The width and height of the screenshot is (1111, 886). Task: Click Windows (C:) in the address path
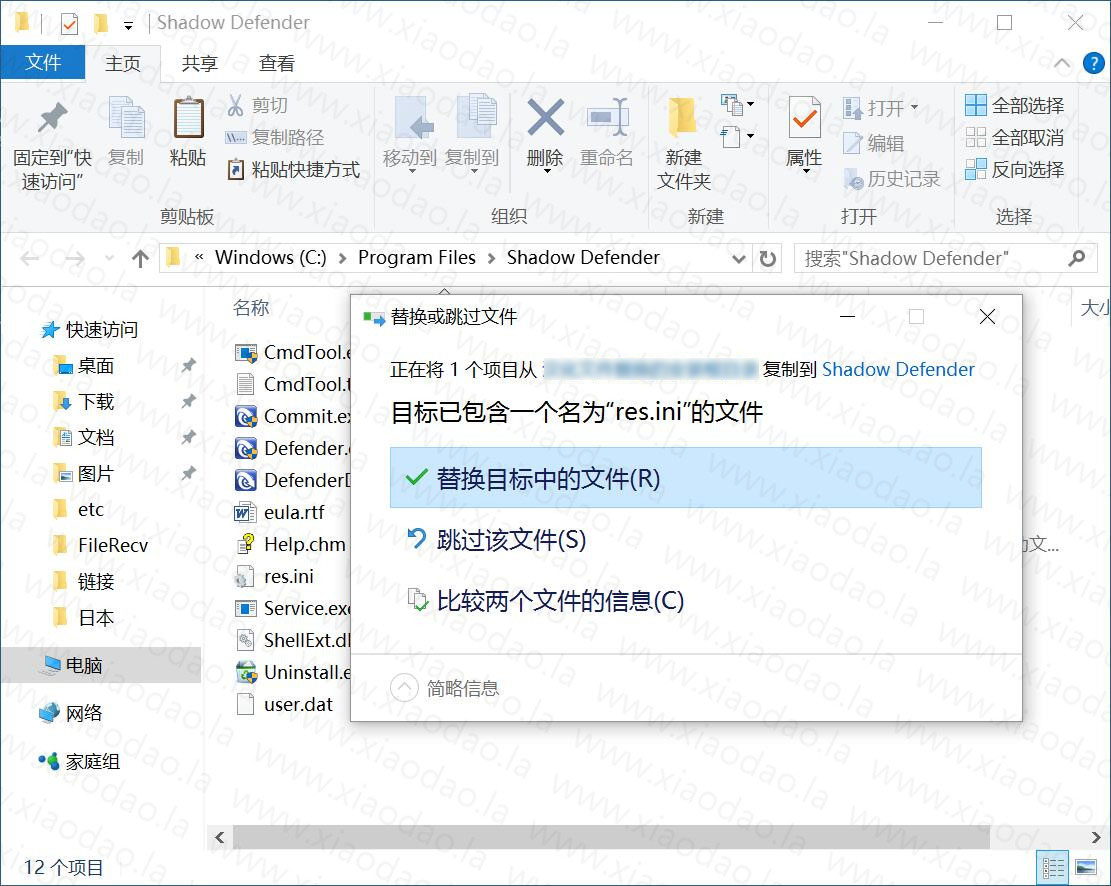[271, 257]
